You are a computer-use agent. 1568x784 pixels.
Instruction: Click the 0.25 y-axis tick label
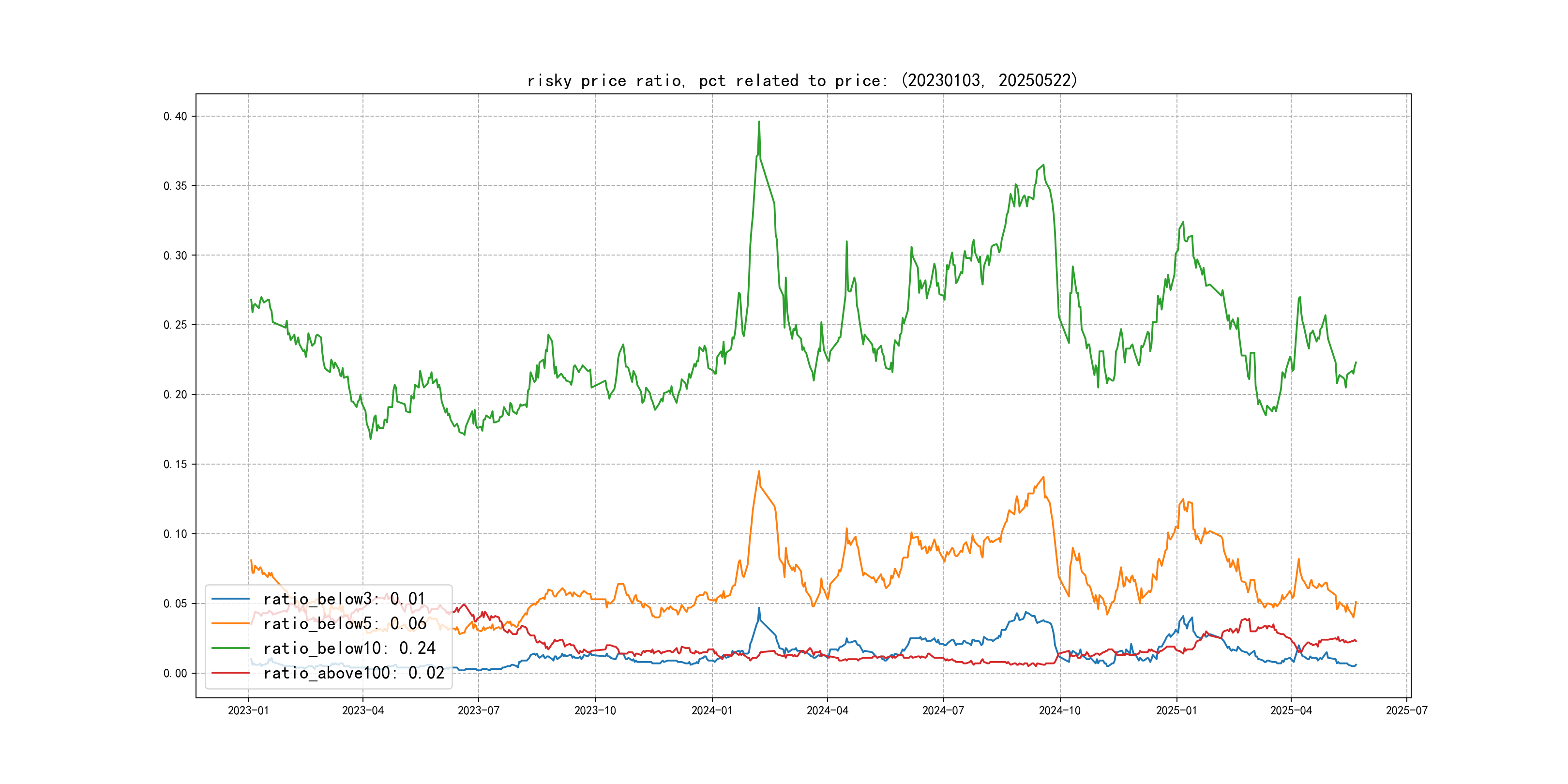point(175,325)
